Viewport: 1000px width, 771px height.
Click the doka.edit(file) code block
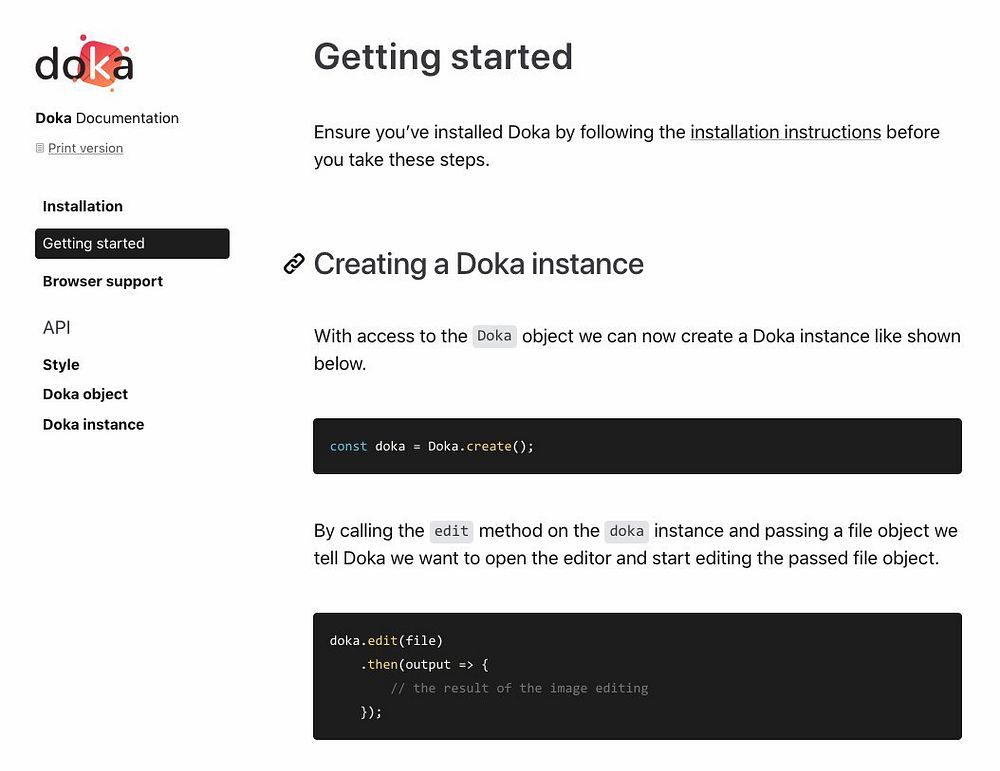[x=637, y=676]
